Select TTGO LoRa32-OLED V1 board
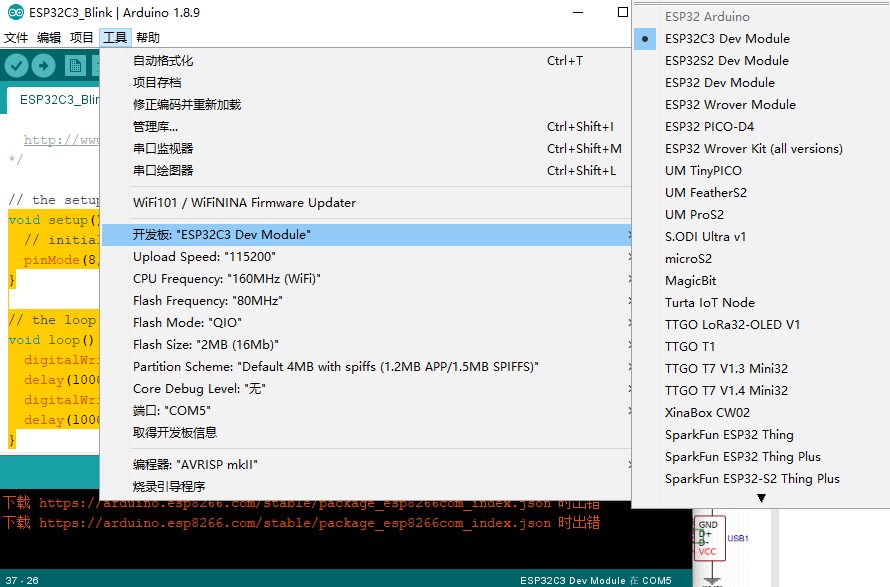890x587 pixels. pos(761,325)
